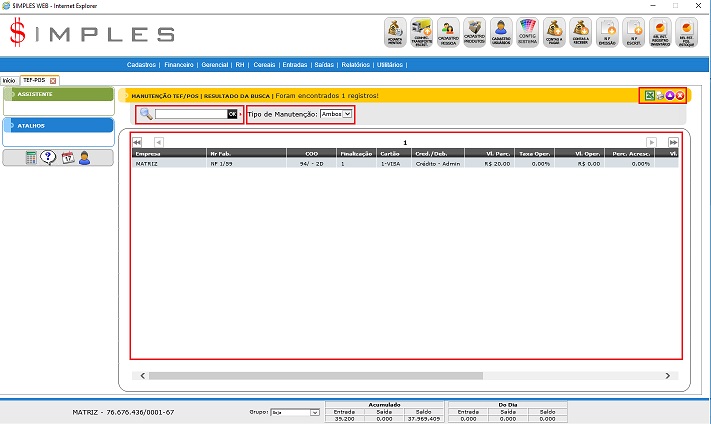Open the Cadastro Pessoa toolbar icon
Screen dimensions: 711x424
click(x=449, y=33)
